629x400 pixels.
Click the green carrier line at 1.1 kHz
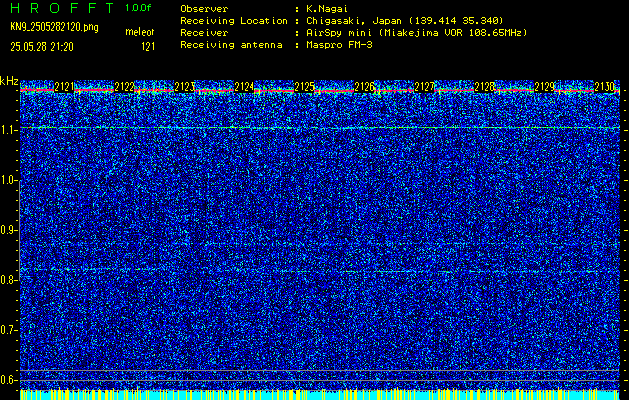[x=319, y=128]
